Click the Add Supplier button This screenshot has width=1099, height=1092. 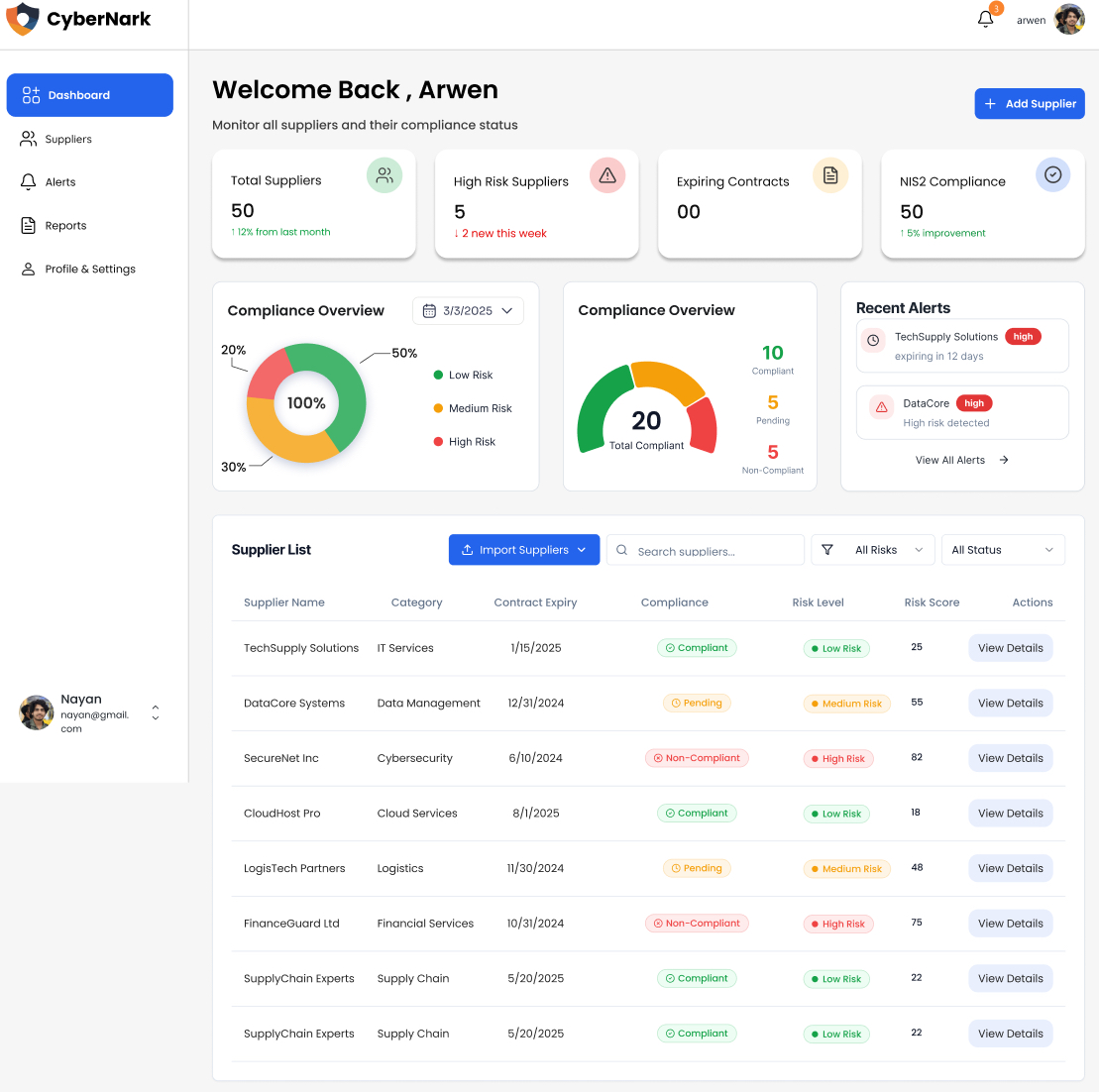click(x=1029, y=104)
